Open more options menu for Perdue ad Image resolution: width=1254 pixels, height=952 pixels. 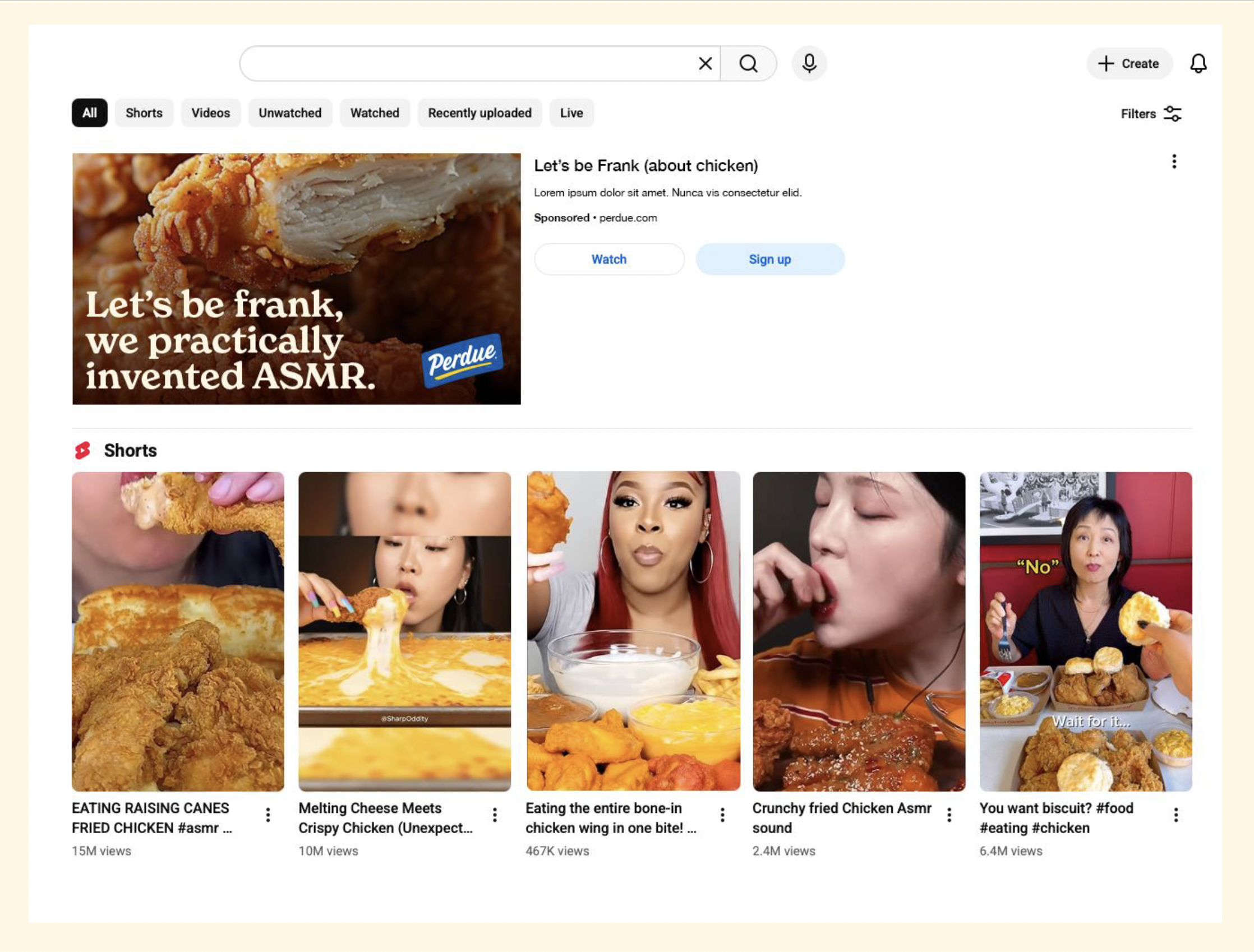click(x=1174, y=161)
